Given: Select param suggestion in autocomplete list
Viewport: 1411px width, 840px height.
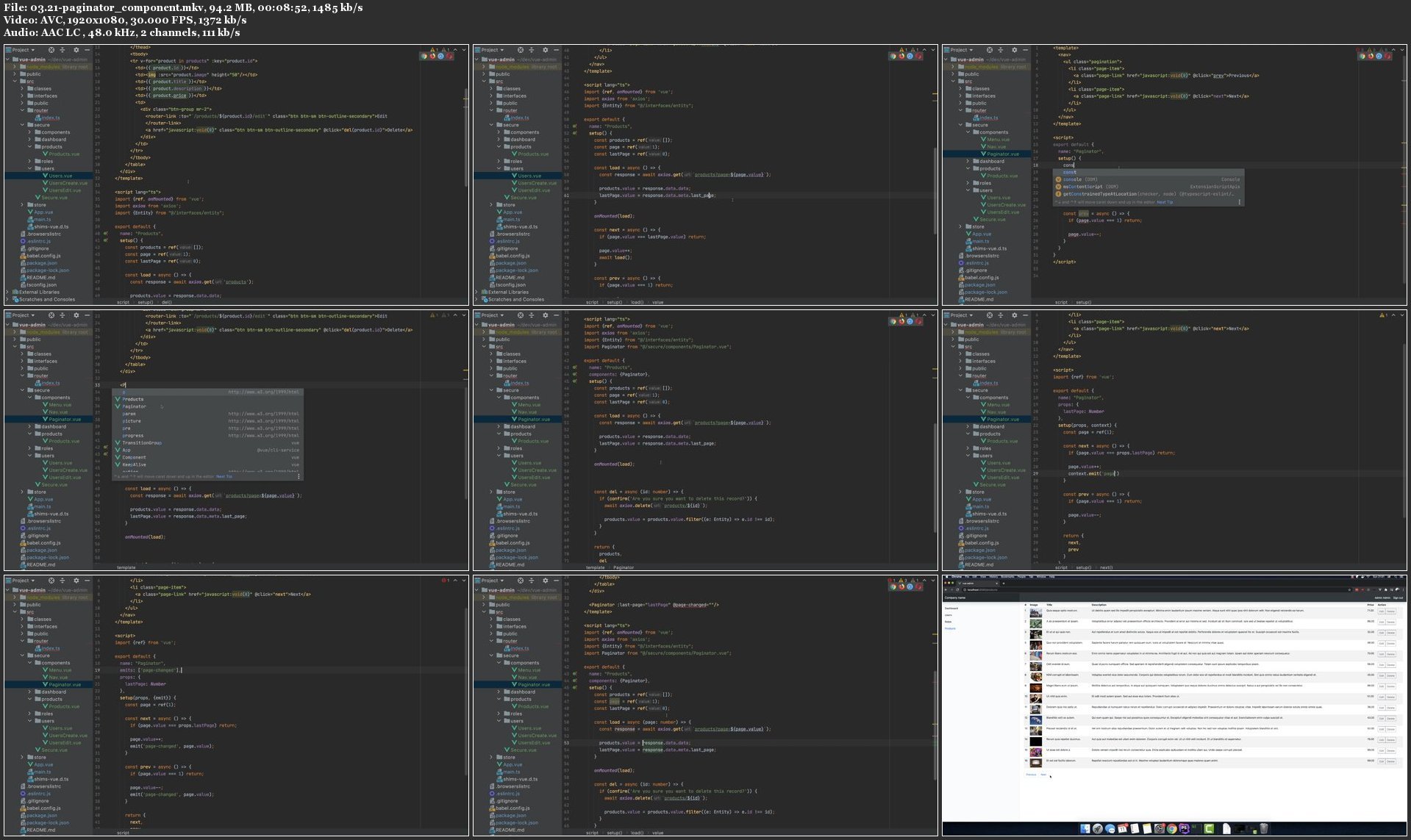Looking at the screenshot, I should pos(207,414).
